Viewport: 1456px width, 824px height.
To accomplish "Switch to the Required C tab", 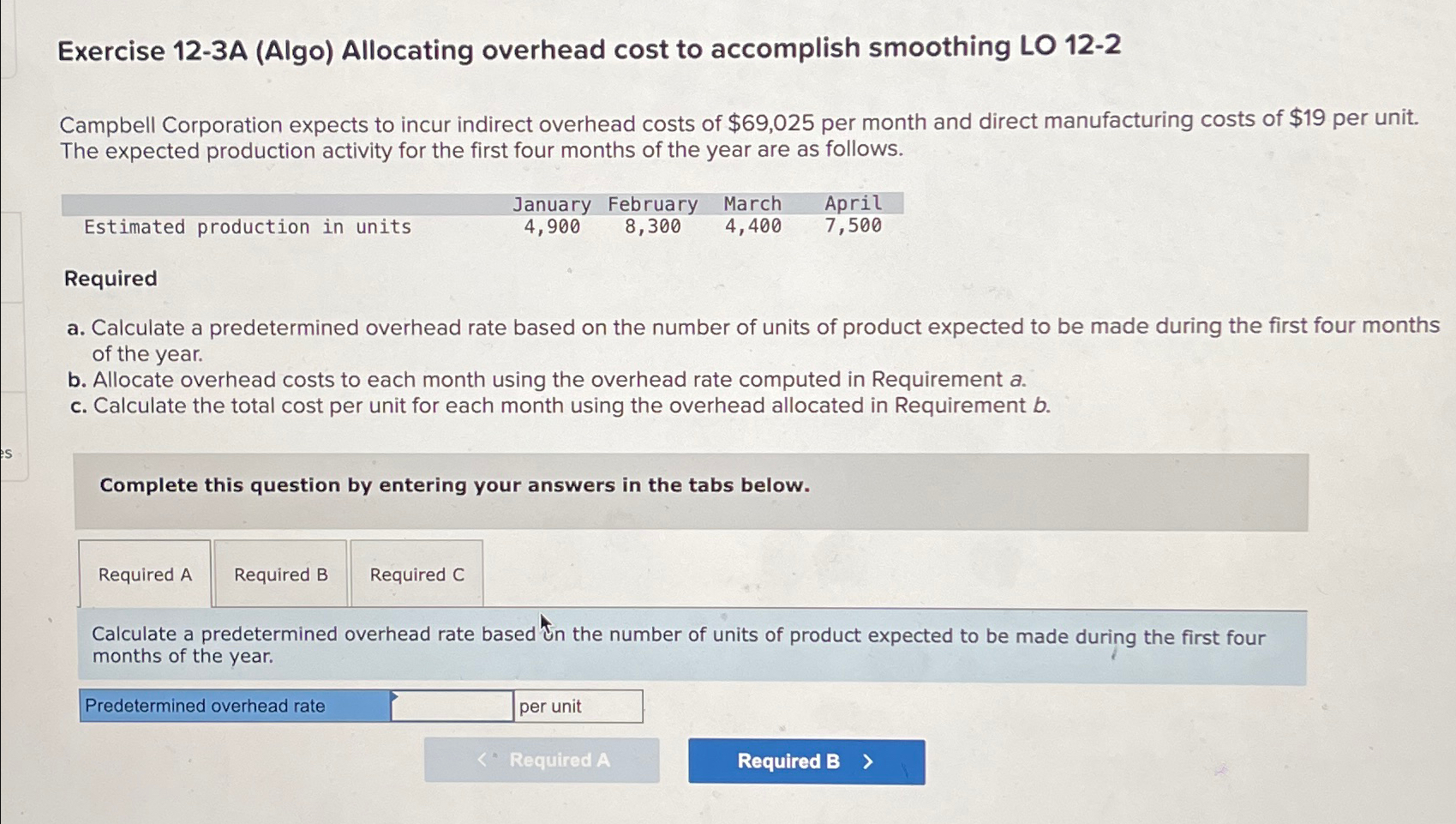I will pos(416,574).
